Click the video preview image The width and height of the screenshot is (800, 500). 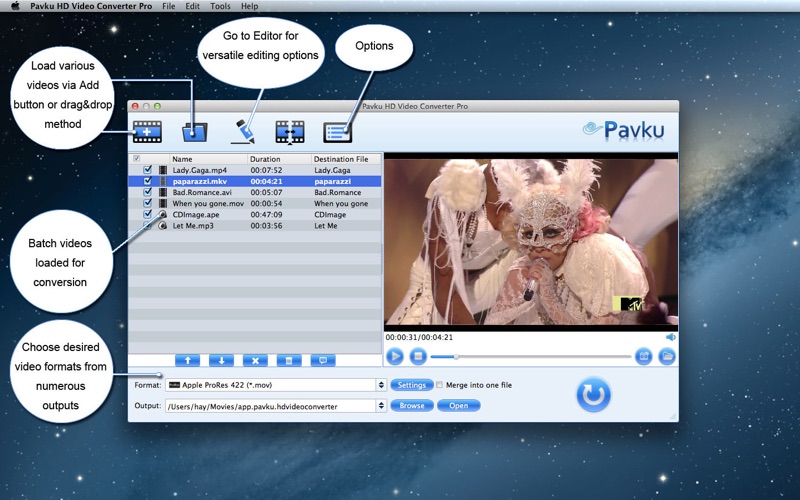click(x=531, y=241)
